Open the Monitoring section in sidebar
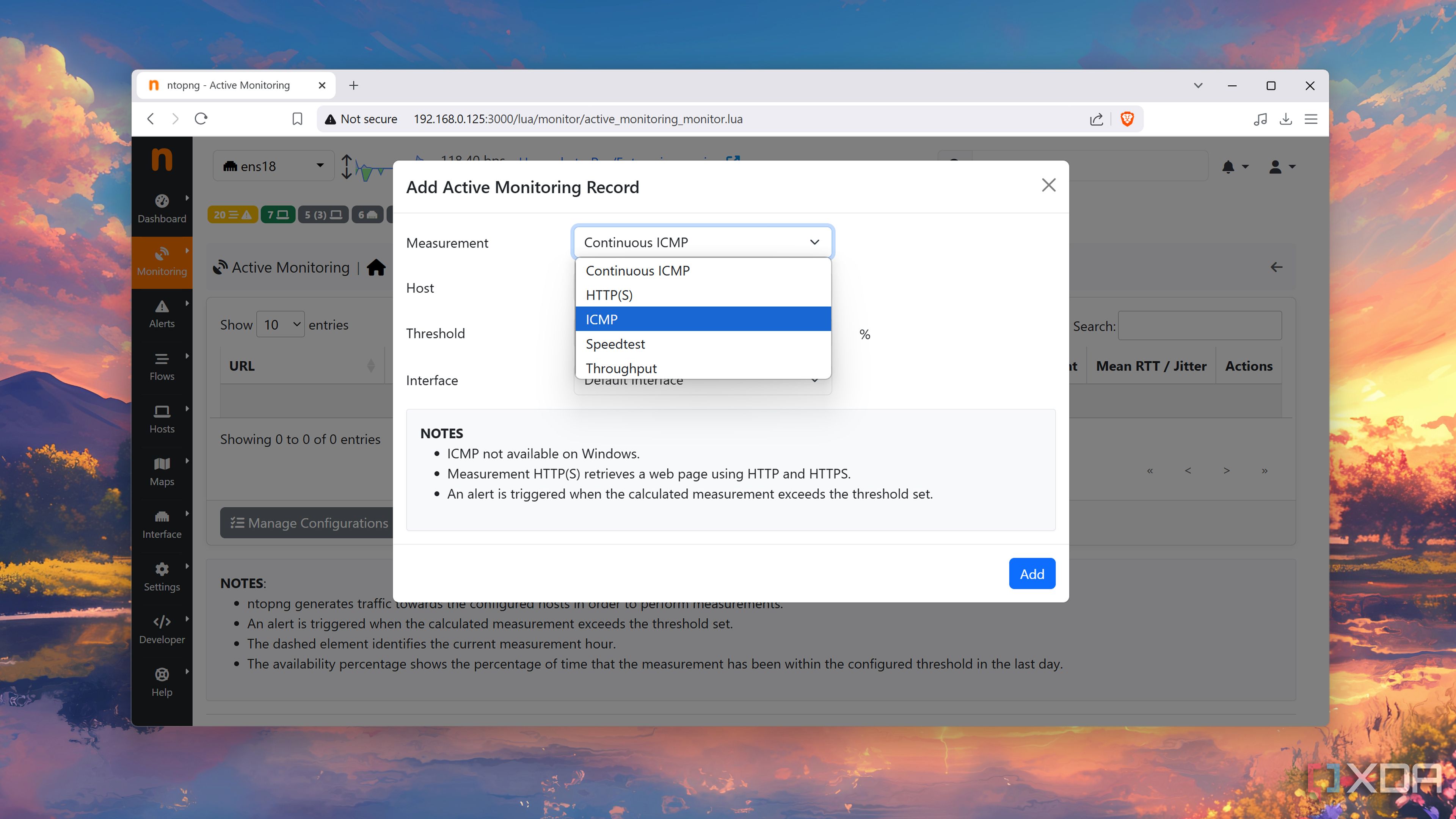Viewport: 1456px width, 819px height. point(162,262)
